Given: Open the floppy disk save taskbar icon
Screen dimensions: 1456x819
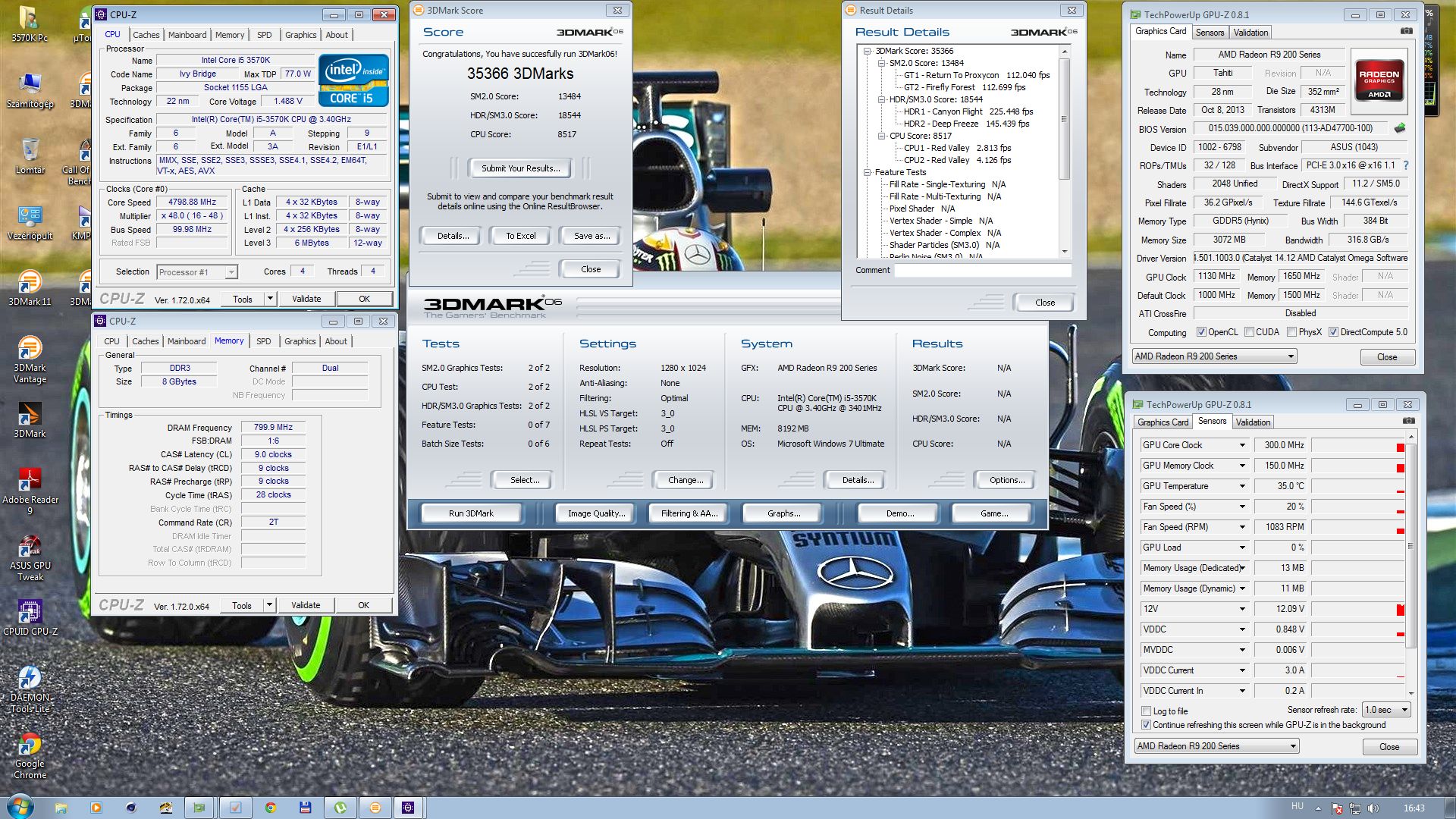Looking at the screenshot, I should [305, 808].
